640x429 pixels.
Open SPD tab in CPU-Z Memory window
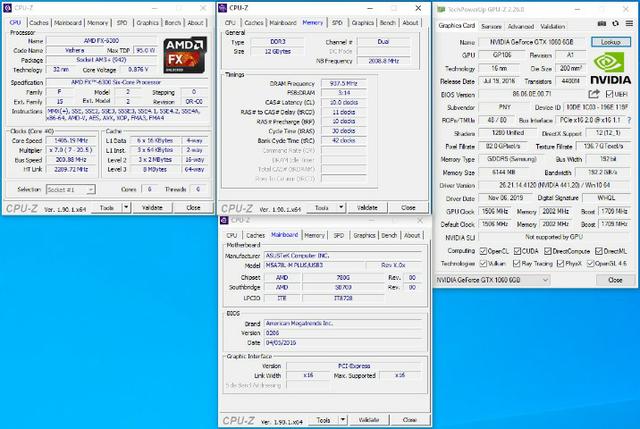[x=337, y=23]
